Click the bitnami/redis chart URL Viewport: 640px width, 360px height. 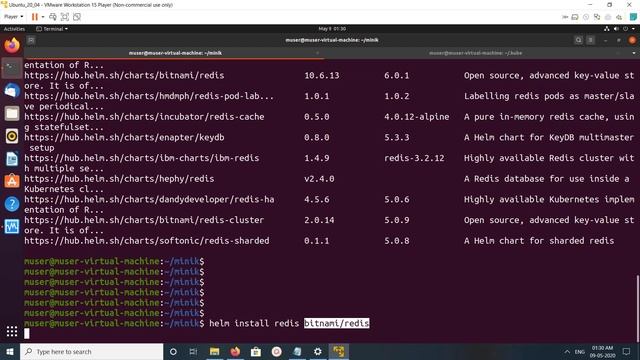(x=124, y=76)
